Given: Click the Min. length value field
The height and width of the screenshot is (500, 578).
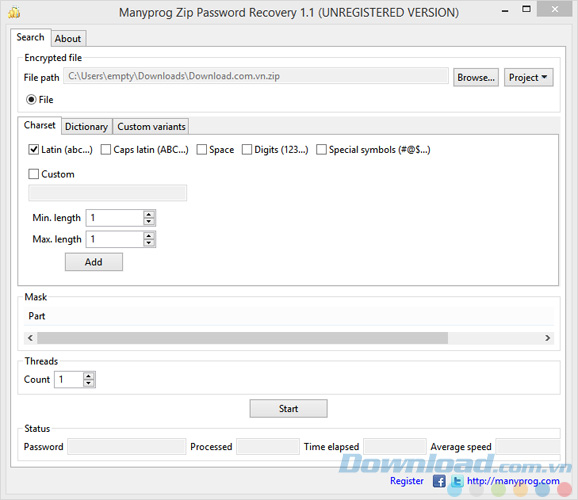Looking at the screenshot, I should (115, 218).
